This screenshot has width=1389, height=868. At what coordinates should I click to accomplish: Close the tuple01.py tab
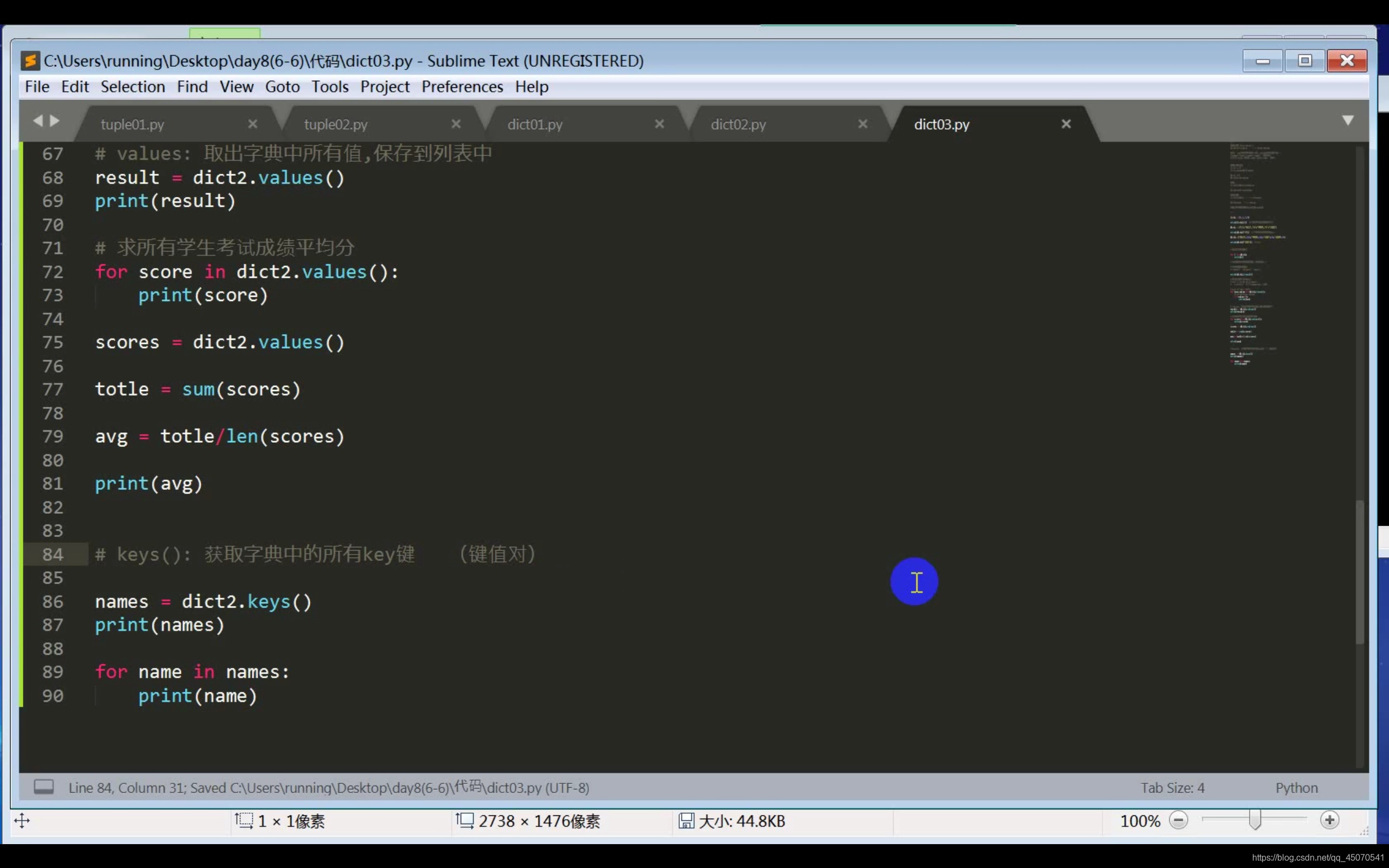(252, 124)
